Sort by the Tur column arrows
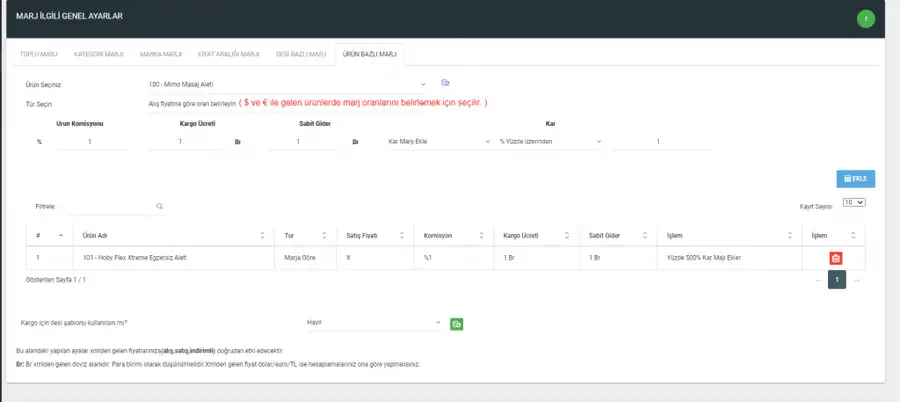Image resolution: width=900 pixels, height=402 pixels. click(324, 235)
